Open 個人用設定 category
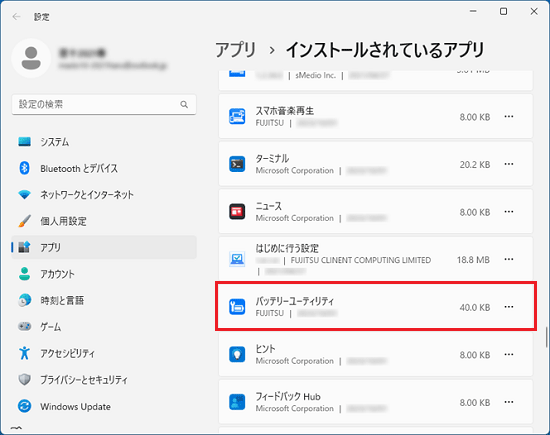The height and width of the screenshot is (435, 550). [104, 221]
